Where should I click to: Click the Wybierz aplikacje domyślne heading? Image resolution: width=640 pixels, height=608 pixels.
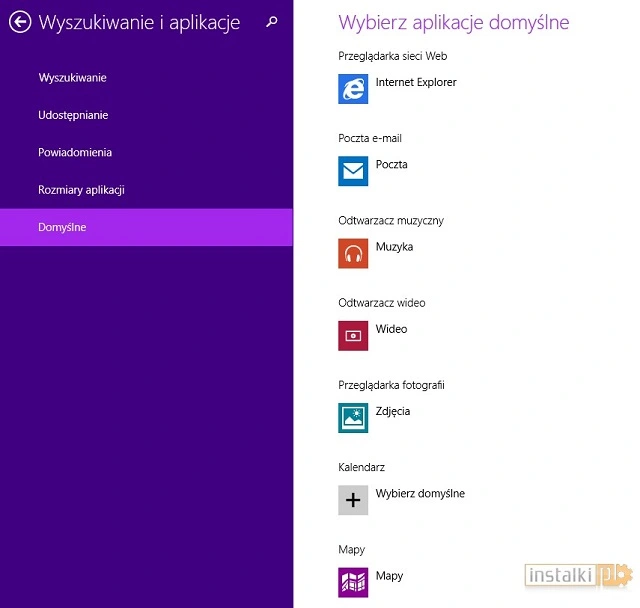453,22
